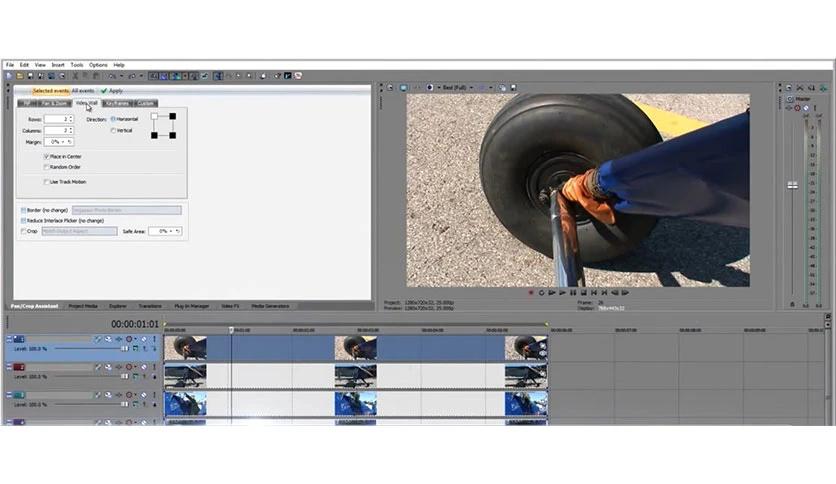Screen dimensions: 836x484
Task: Click the Selected events button
Action: 51,91
